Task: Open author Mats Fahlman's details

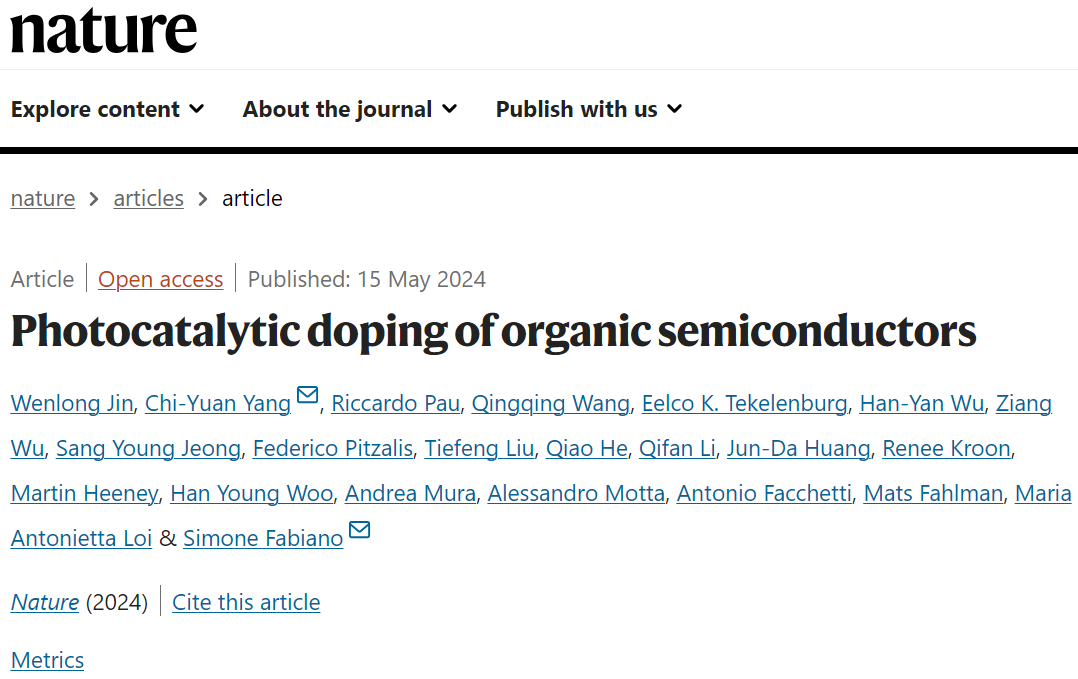Action: [933, 493]
